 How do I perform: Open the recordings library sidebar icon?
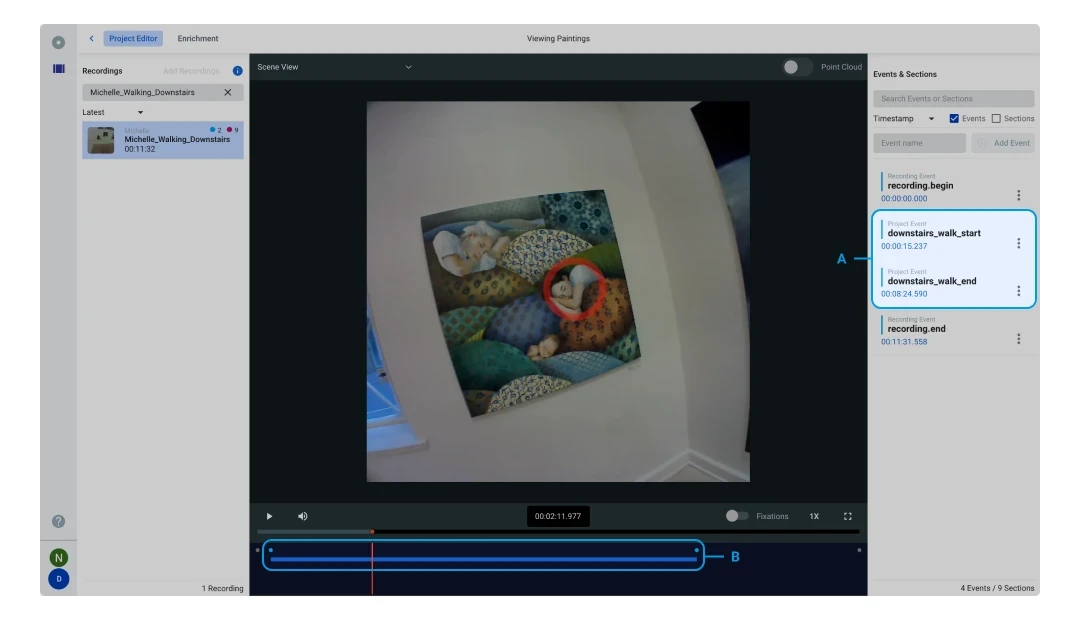click(59, 69)
